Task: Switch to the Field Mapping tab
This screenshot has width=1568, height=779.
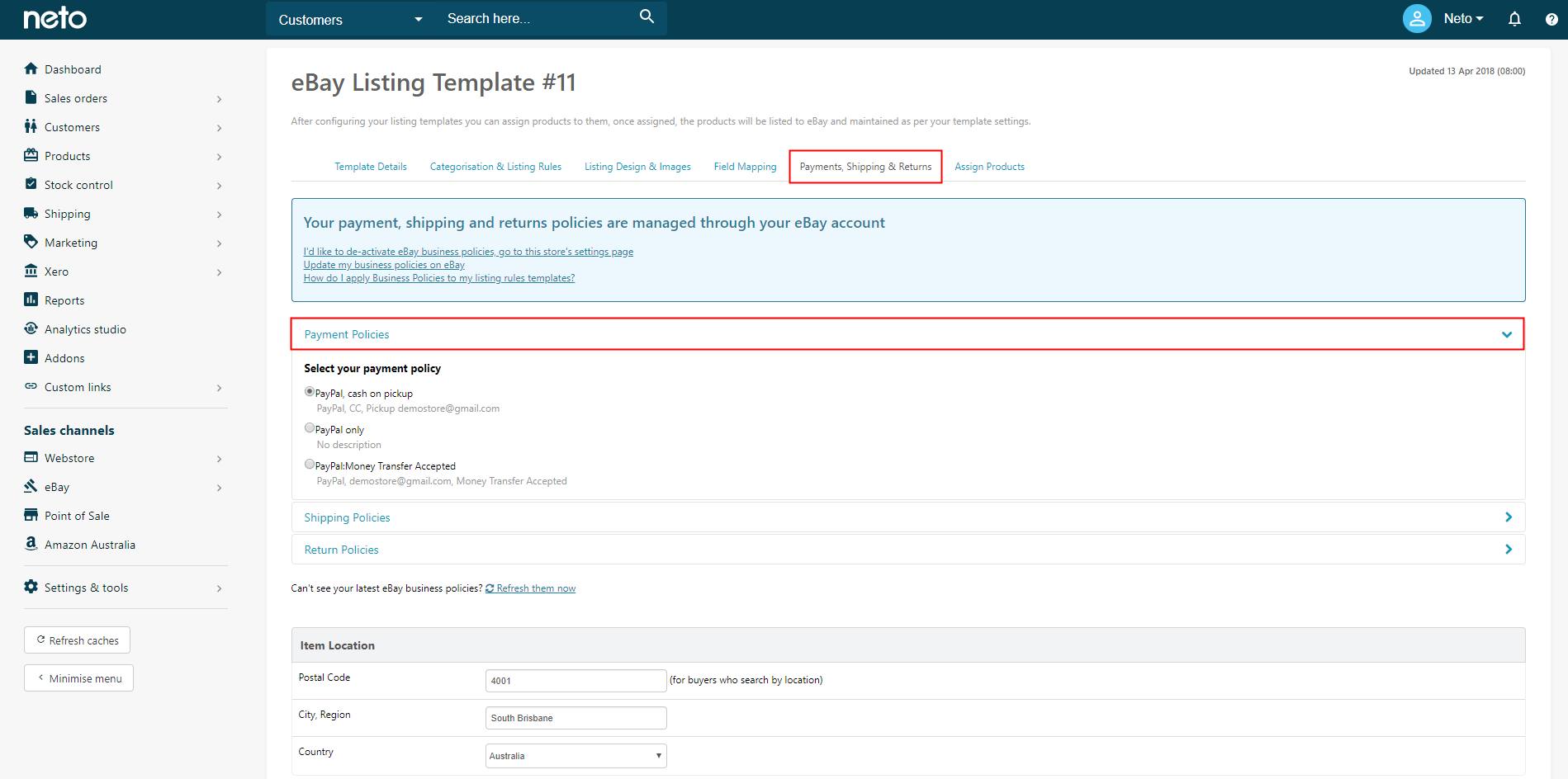Action: tap(745, 167)
